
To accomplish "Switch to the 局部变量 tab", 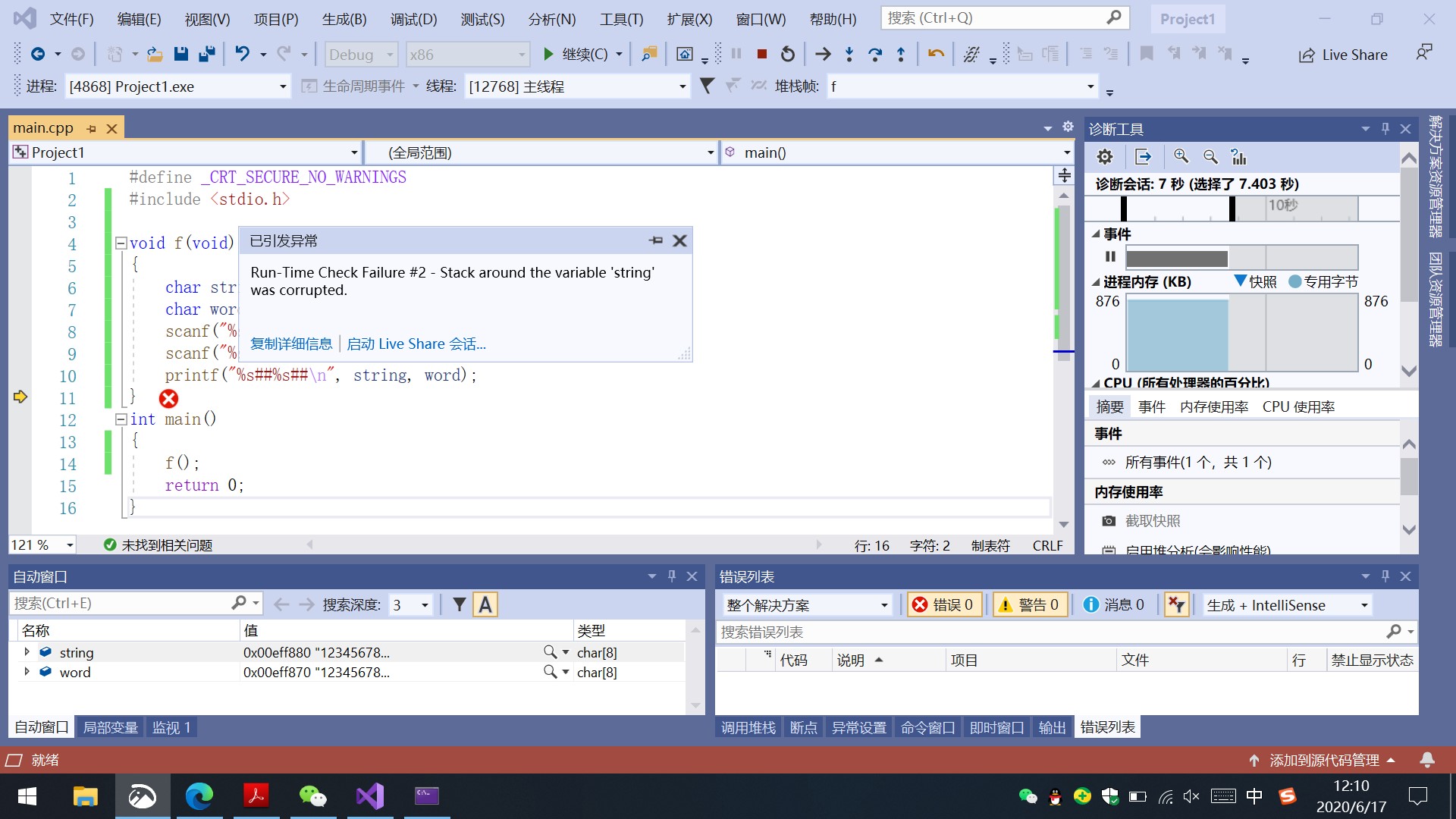I will 110,727.
